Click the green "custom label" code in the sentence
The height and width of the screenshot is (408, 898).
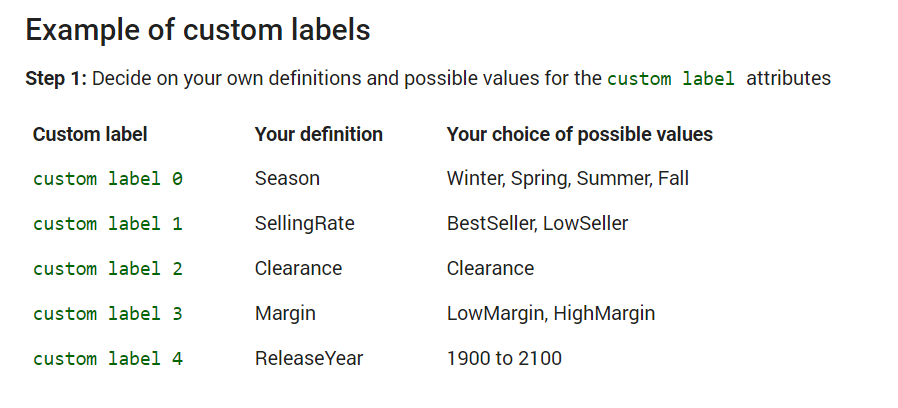click(671, 78)
